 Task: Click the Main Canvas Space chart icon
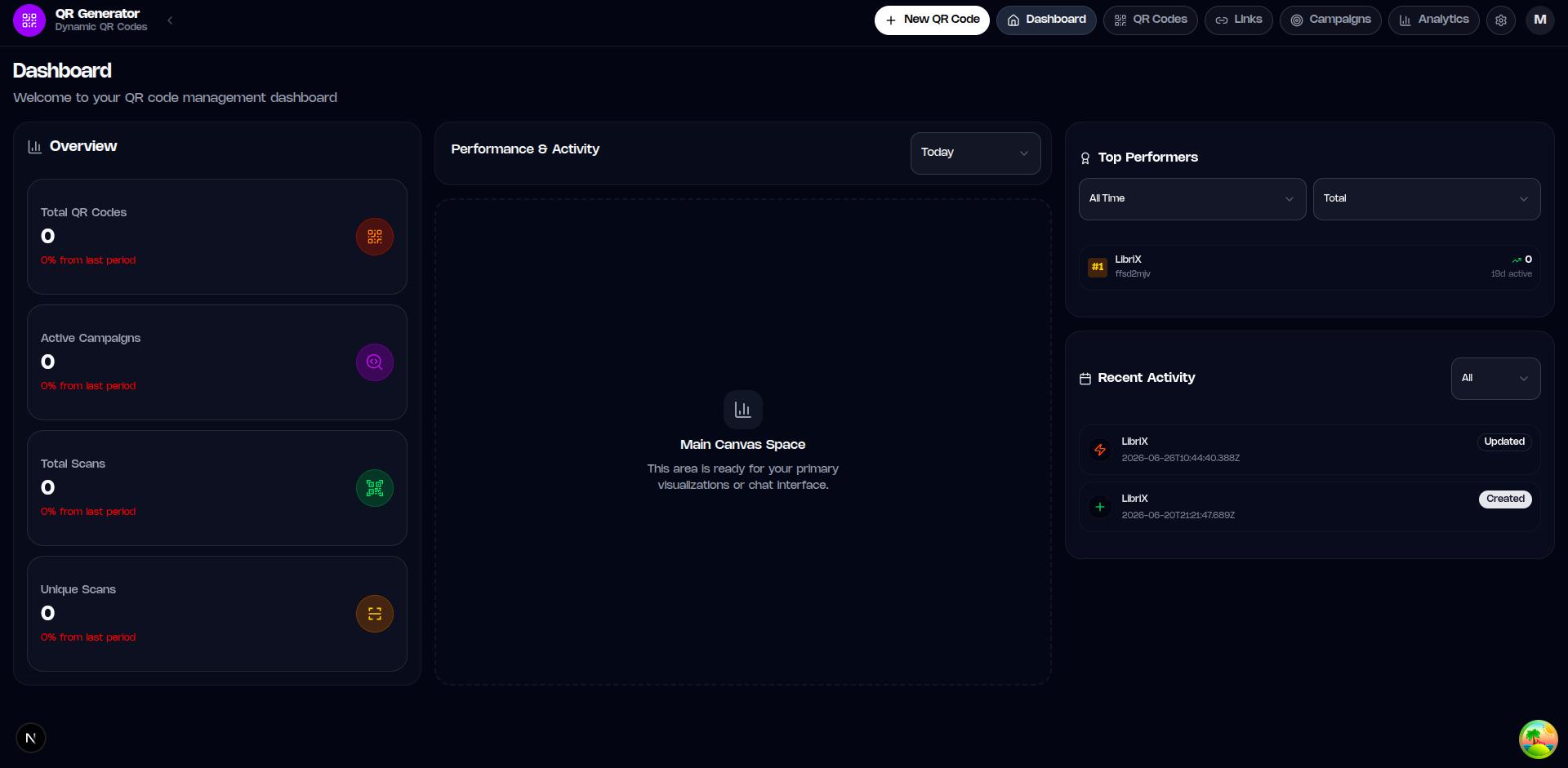tap(743, 410)
